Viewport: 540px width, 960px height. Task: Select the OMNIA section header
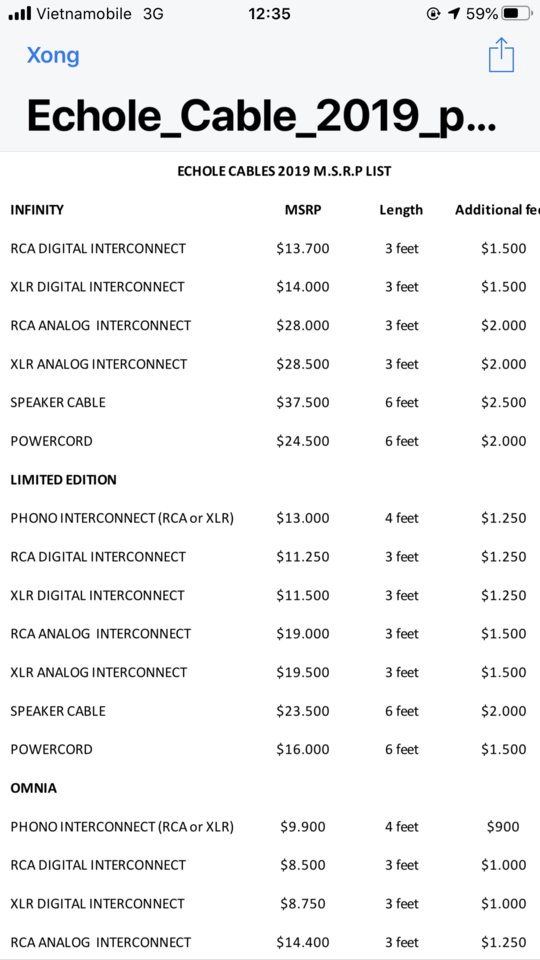click(34, 788)
